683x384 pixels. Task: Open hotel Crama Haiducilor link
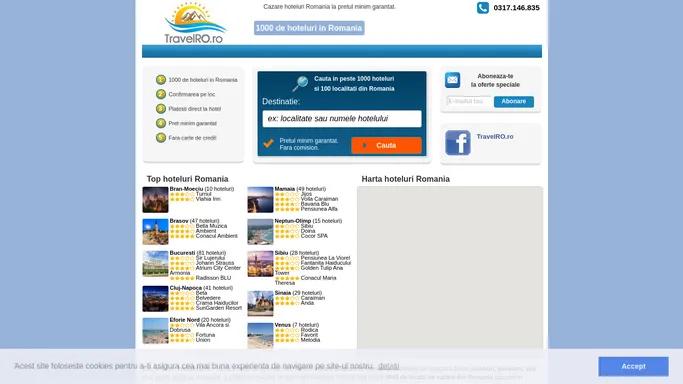point(217,303)
